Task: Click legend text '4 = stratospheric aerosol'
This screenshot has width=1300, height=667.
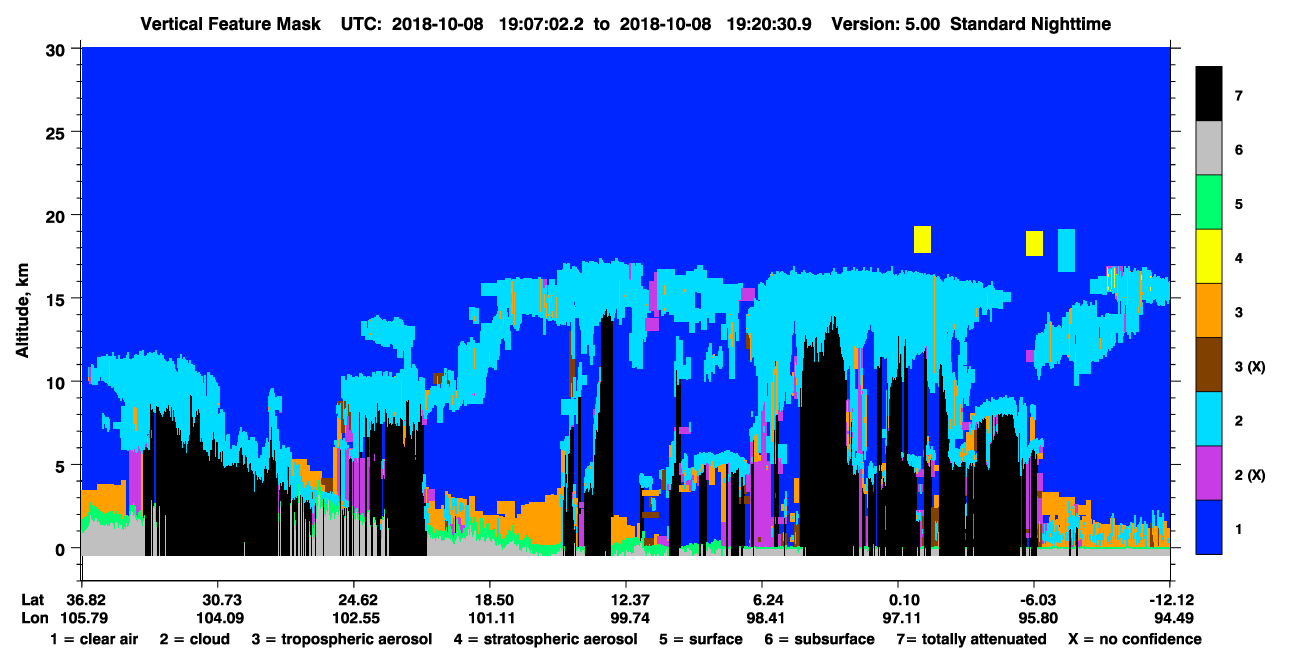Action: coord(545,639)
